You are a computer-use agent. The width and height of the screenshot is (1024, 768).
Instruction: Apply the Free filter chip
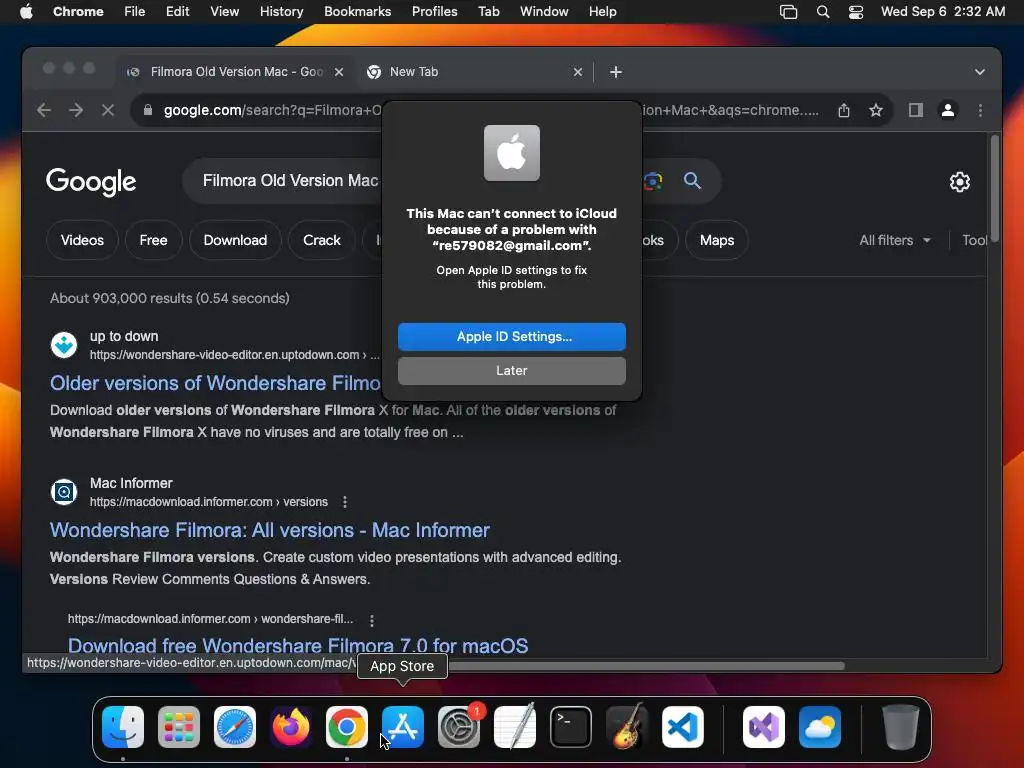click(x=153, y=240)
